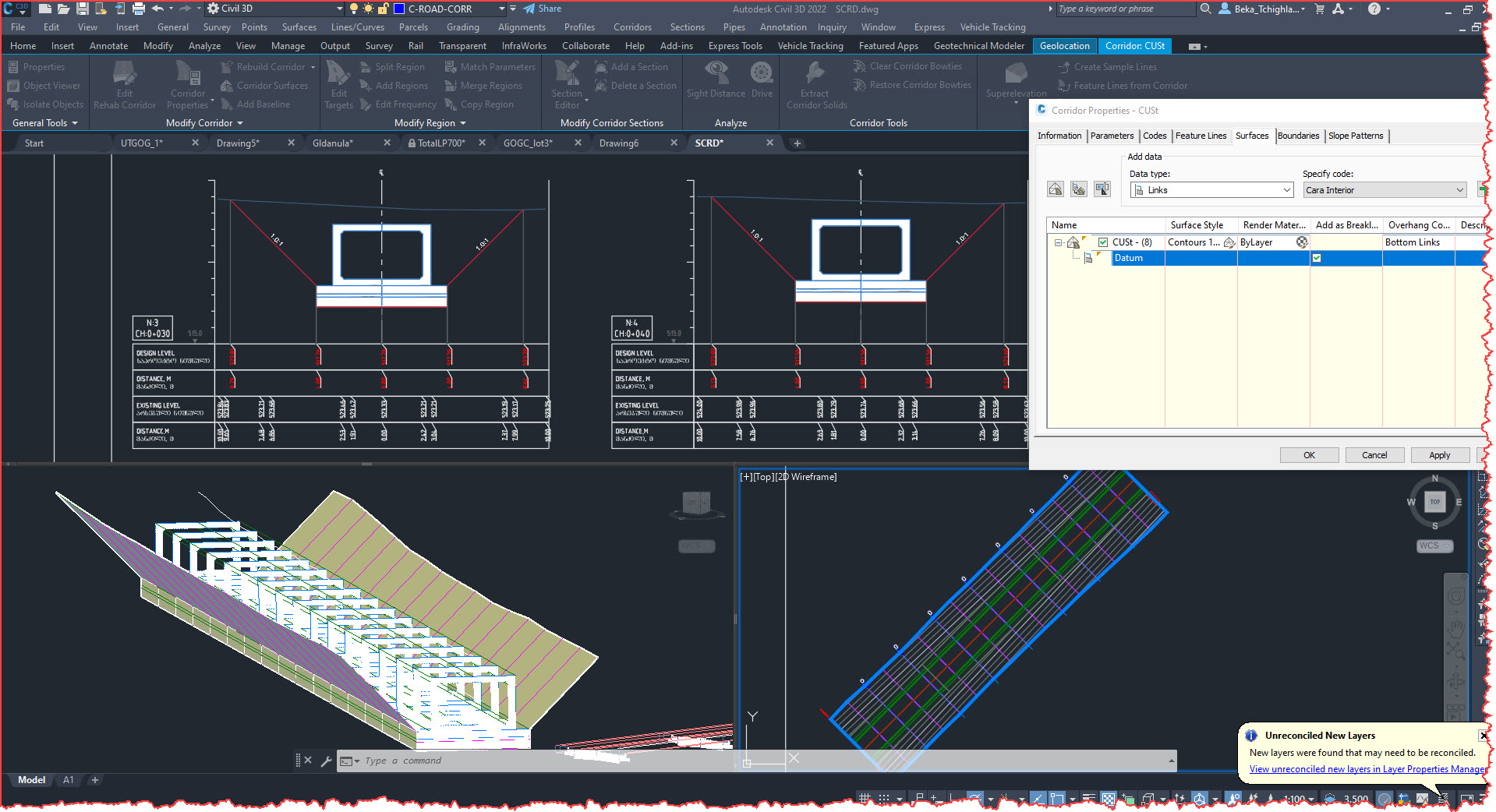Click Undo arrow in quick access toolbar
The height and width of the screenshot is (812, 1496).
click(157, 9)
